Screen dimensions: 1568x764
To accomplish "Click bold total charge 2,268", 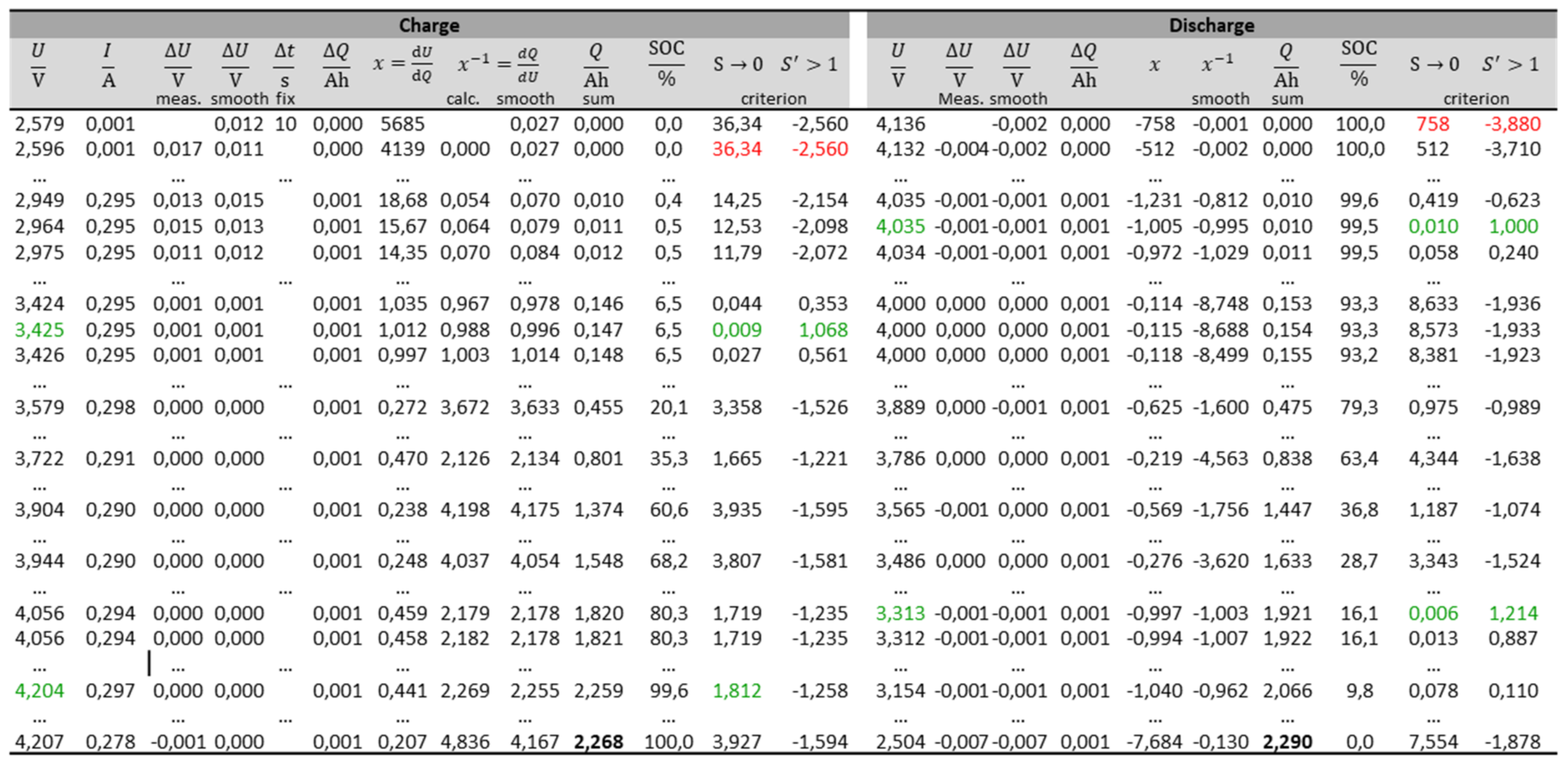I will point(599,741).
